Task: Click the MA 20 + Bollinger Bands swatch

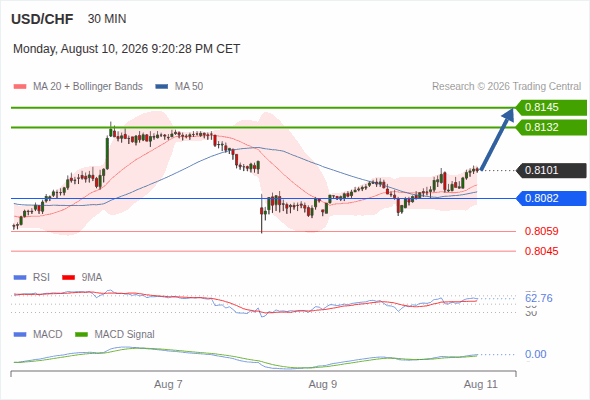Action: pyautogui.click(x=20, y=87)
